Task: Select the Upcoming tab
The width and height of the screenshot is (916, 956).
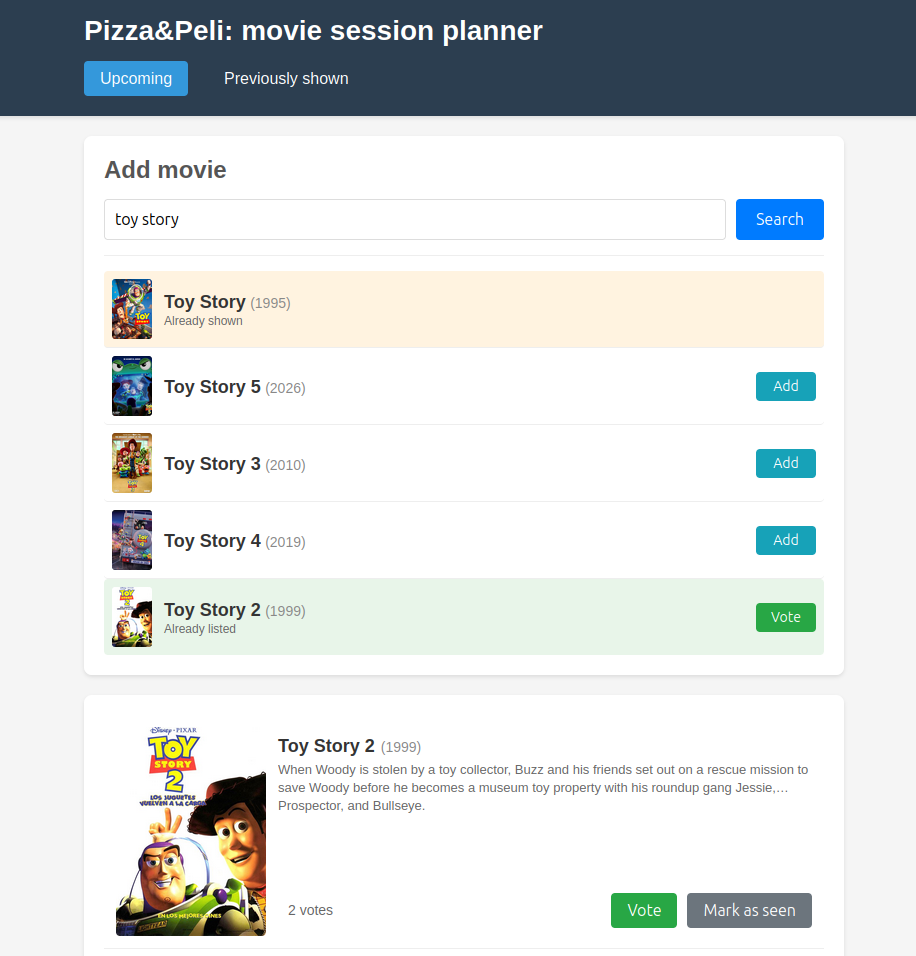Action: click(x=136, y=78)
